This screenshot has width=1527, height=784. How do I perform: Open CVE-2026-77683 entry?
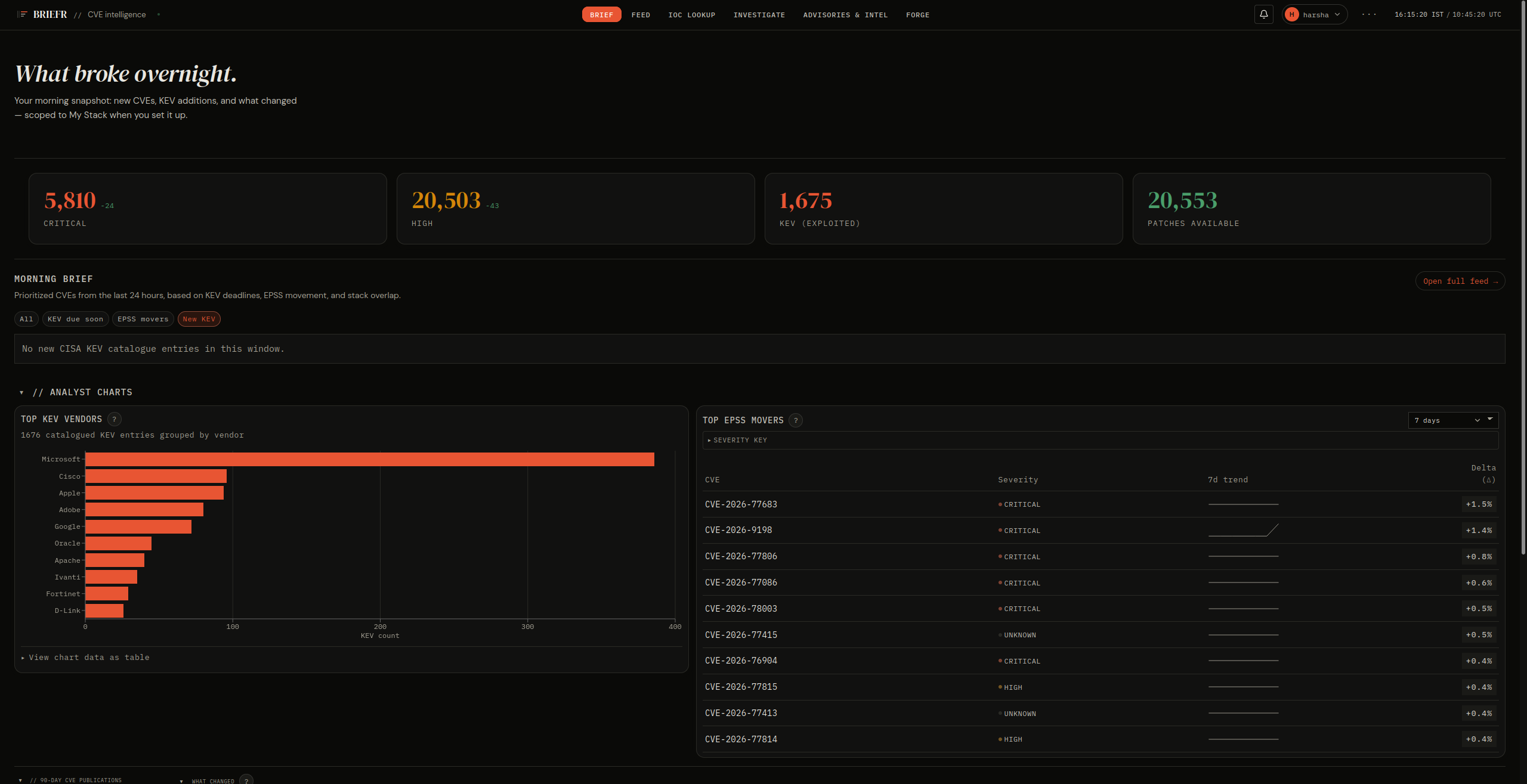click(x=741, y=504)
